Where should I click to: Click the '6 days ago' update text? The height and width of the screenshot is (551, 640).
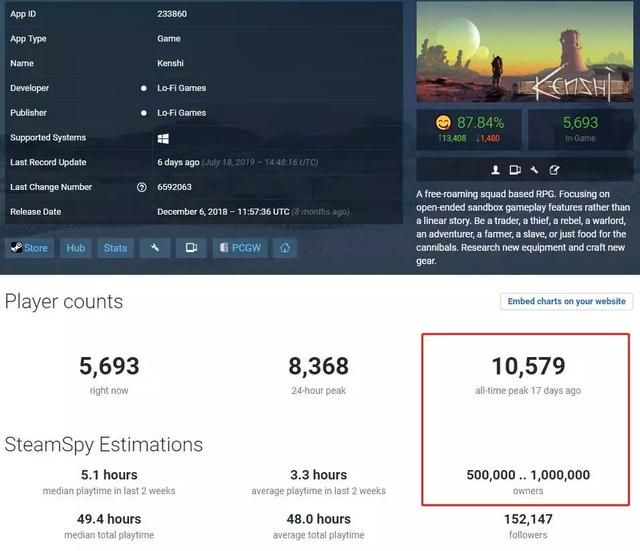[178, 162]
